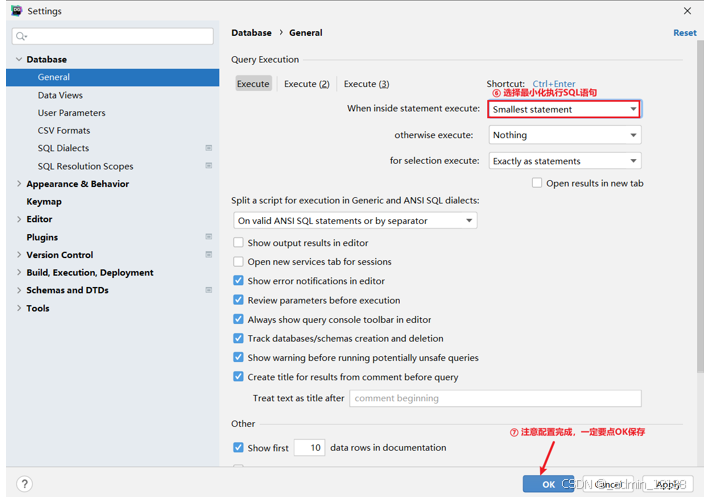The height and width of the screenshot is (497, 709).
Task: Enable Show output results in editor
Action: coord(238,242)
